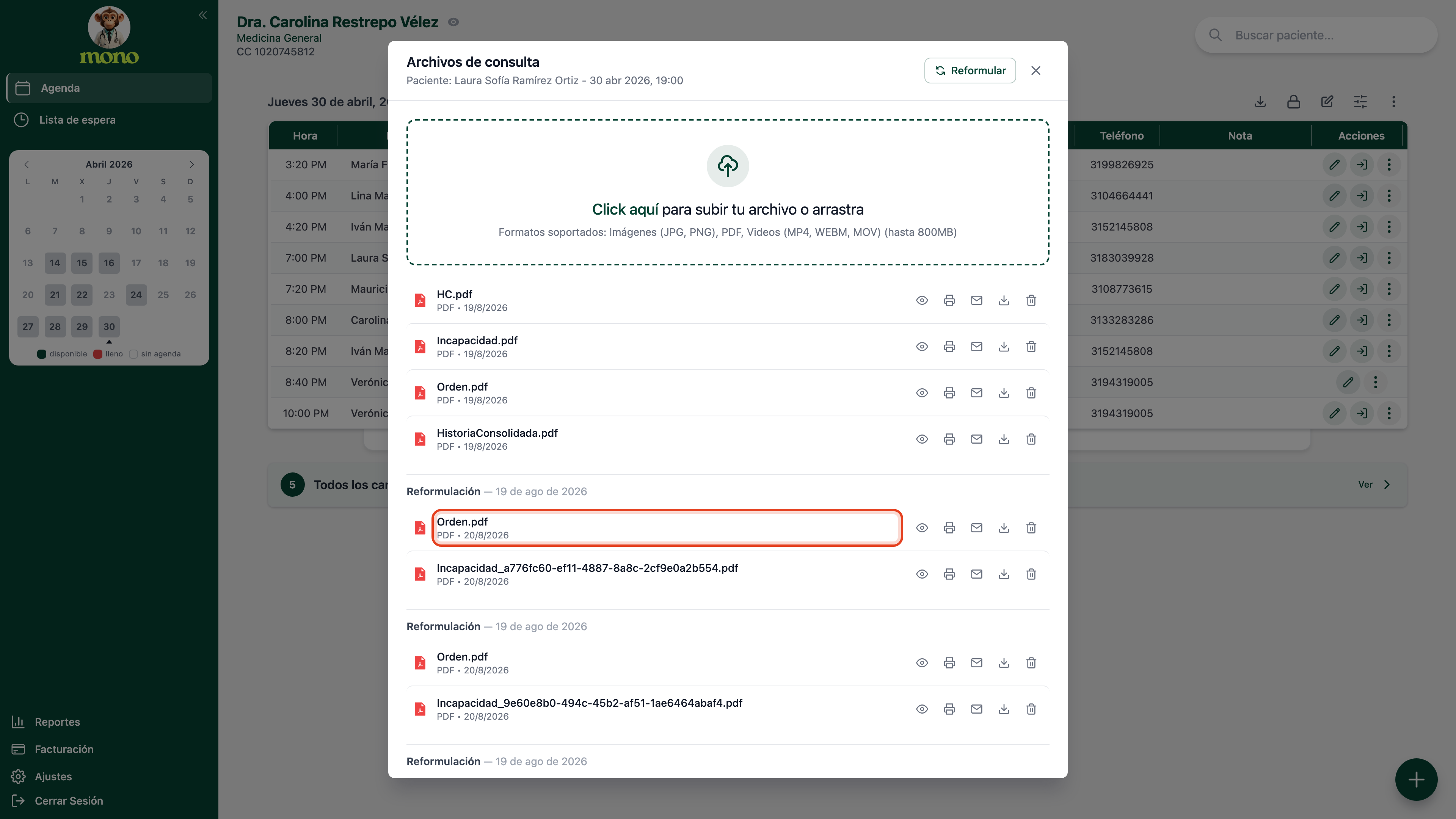Viewport: 1456px width, 819px height.
Task: Lock the agenda with the padlock icon
Action: coord(1293,102)
